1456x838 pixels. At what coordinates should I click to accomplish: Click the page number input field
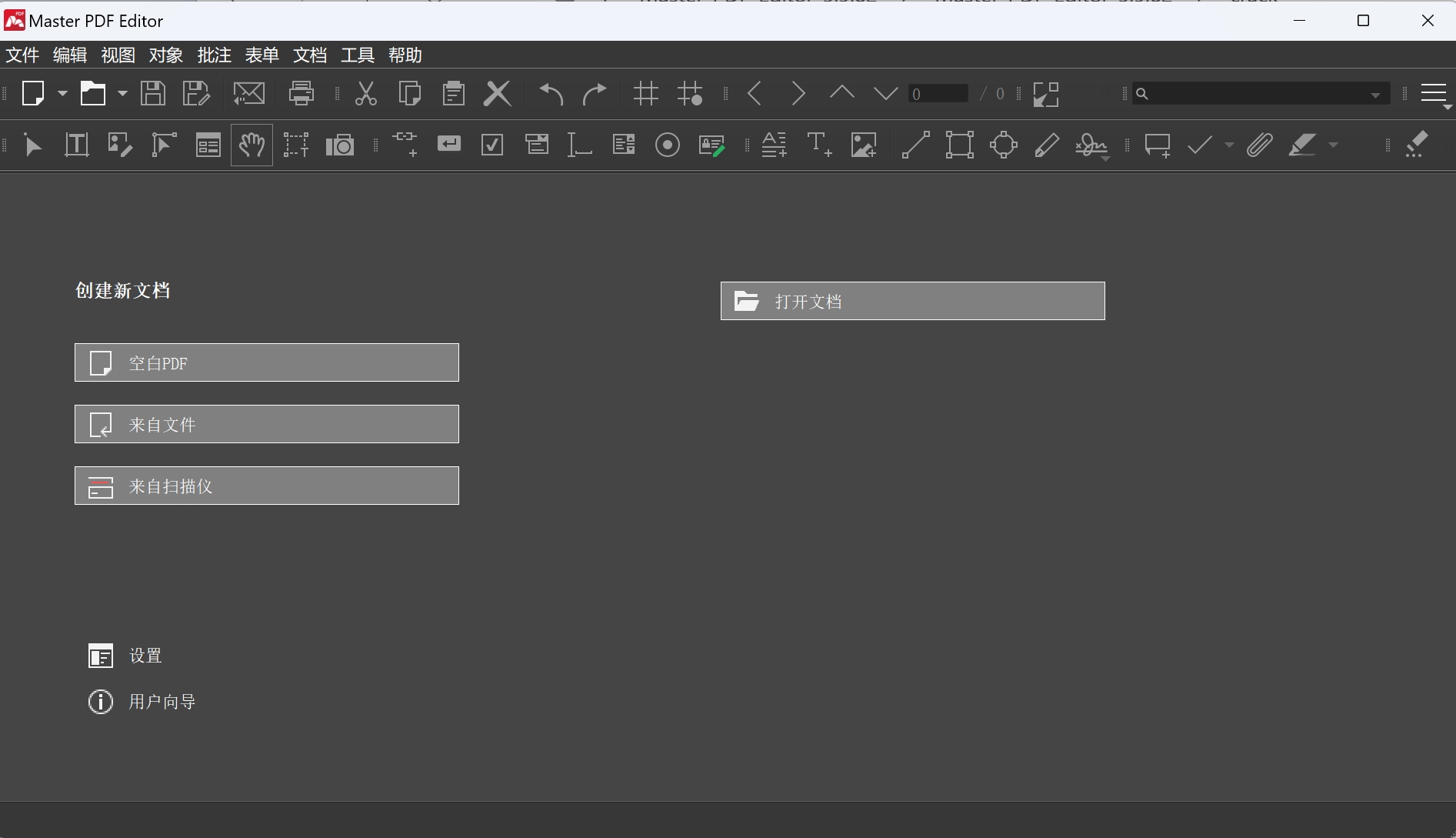click(x=938, y=93)
